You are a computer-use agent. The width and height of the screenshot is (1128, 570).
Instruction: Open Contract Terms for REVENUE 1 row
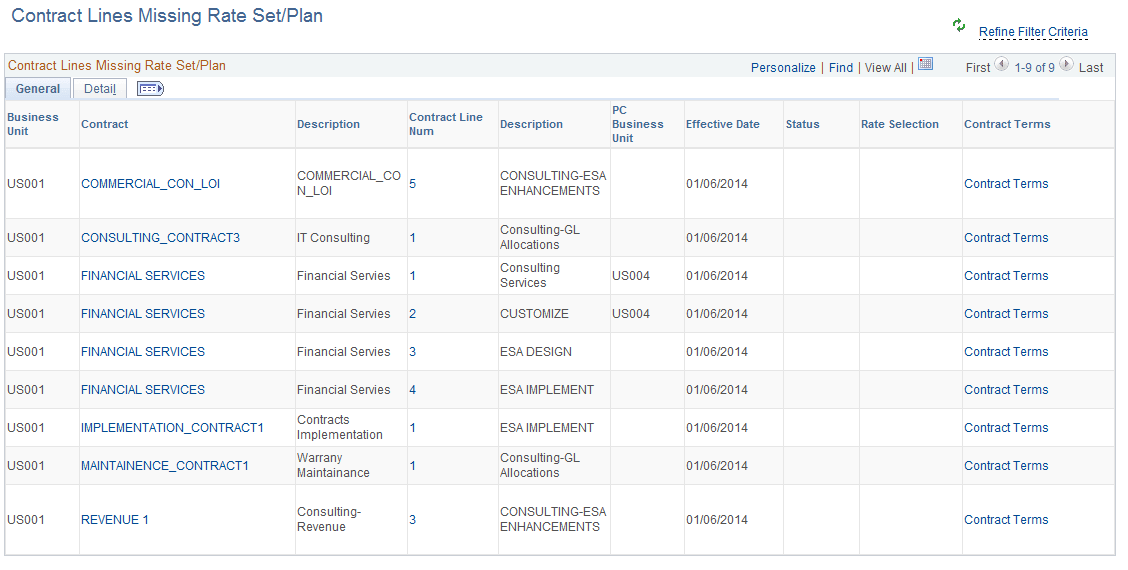point(1006,520)
